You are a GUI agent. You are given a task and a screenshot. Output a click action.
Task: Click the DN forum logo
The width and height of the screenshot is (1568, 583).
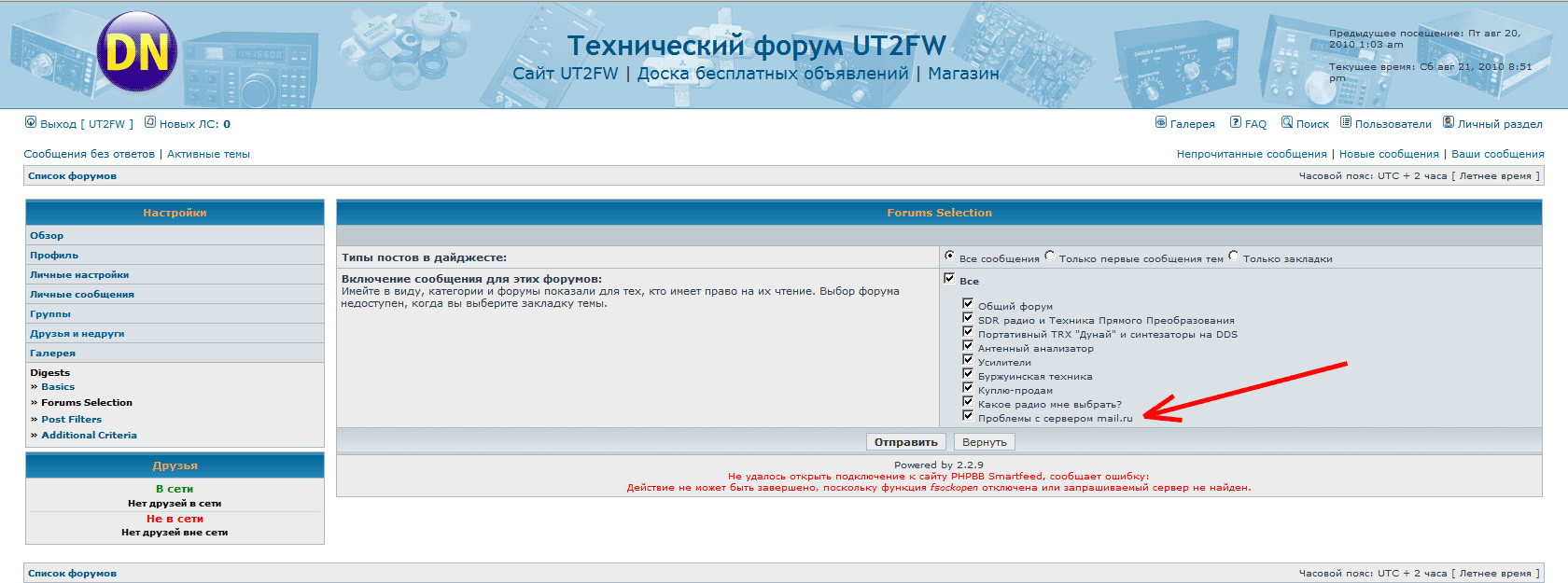pyautogui.click(x=137, y=52)
